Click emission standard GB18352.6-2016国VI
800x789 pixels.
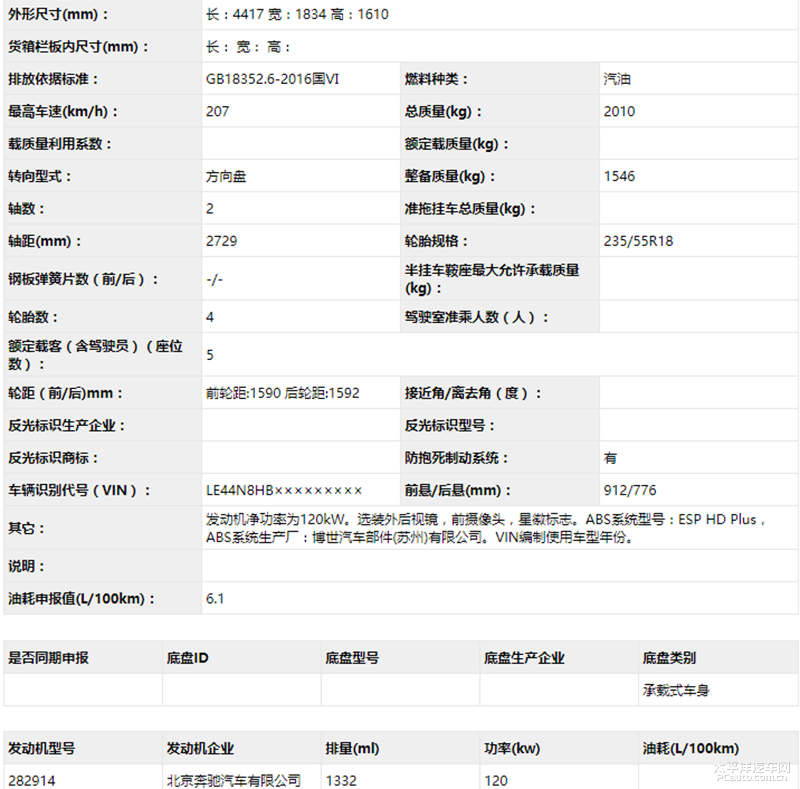[272, 79]
